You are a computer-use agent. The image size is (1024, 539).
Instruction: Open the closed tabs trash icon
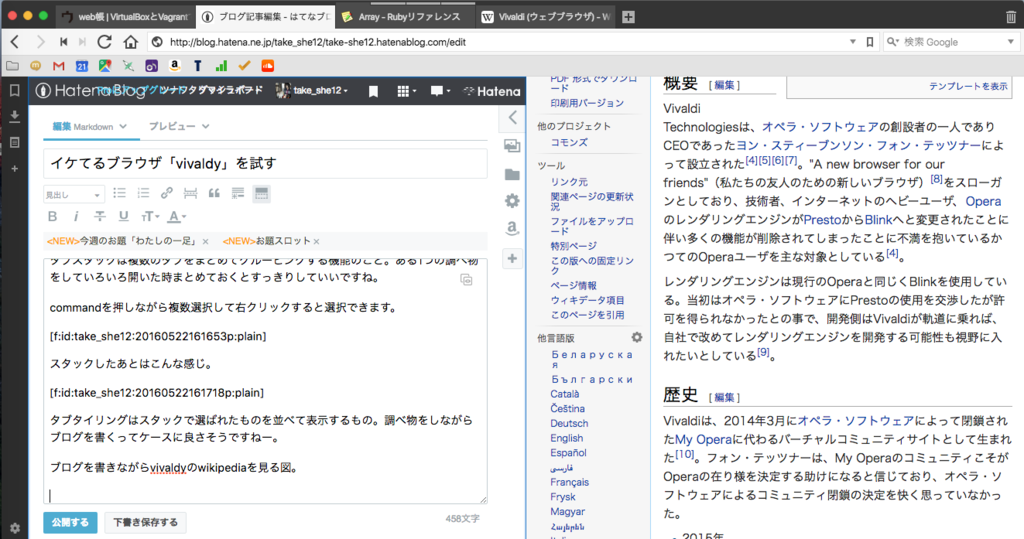1011,17
